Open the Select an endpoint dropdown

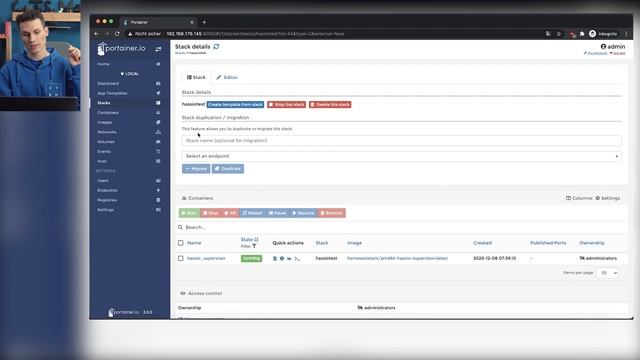pos(402,156)
